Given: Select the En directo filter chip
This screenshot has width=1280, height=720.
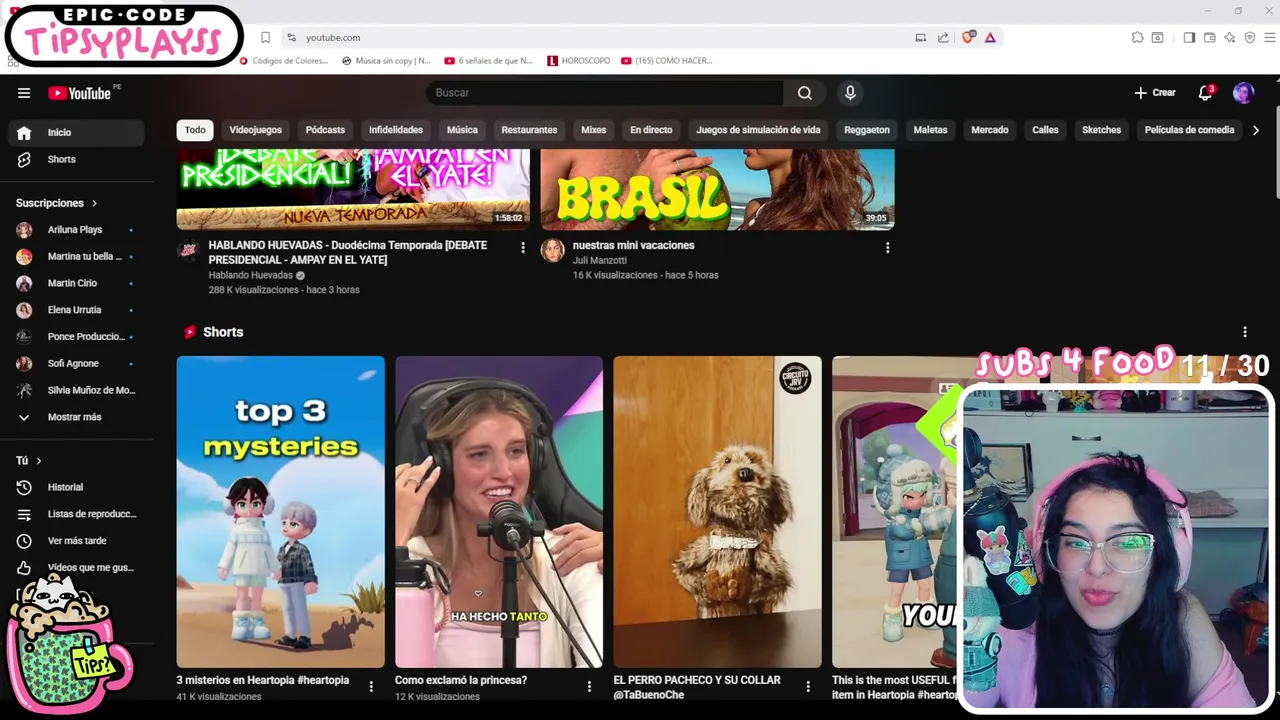Looking at the screenshot, I should (x=651, y=130).
